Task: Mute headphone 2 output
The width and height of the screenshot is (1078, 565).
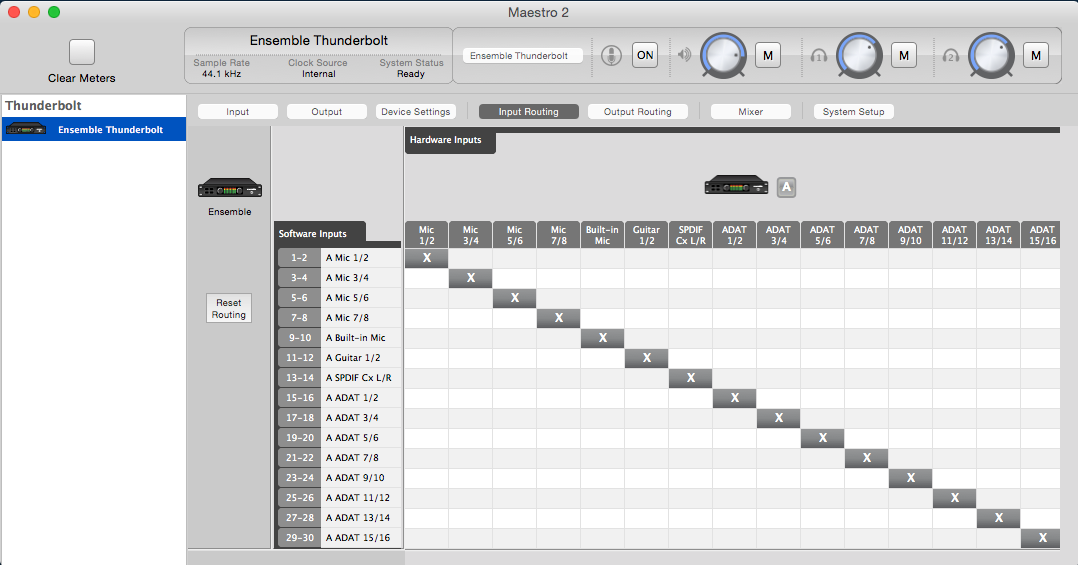Action: tap(1036, 56)
